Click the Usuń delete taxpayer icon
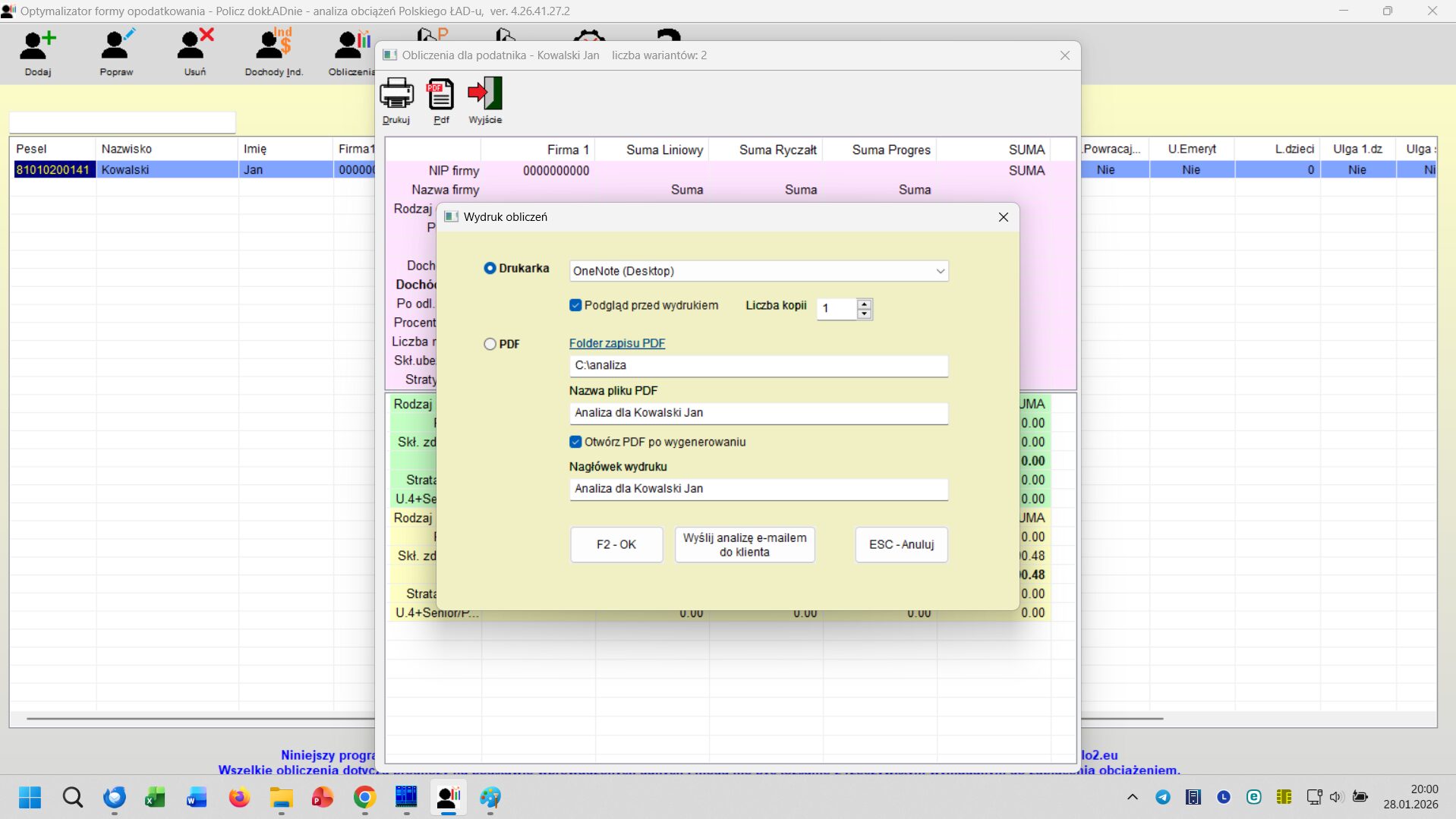The height and width of the screenshot is (819, 1456). click(x=194, y=47)
